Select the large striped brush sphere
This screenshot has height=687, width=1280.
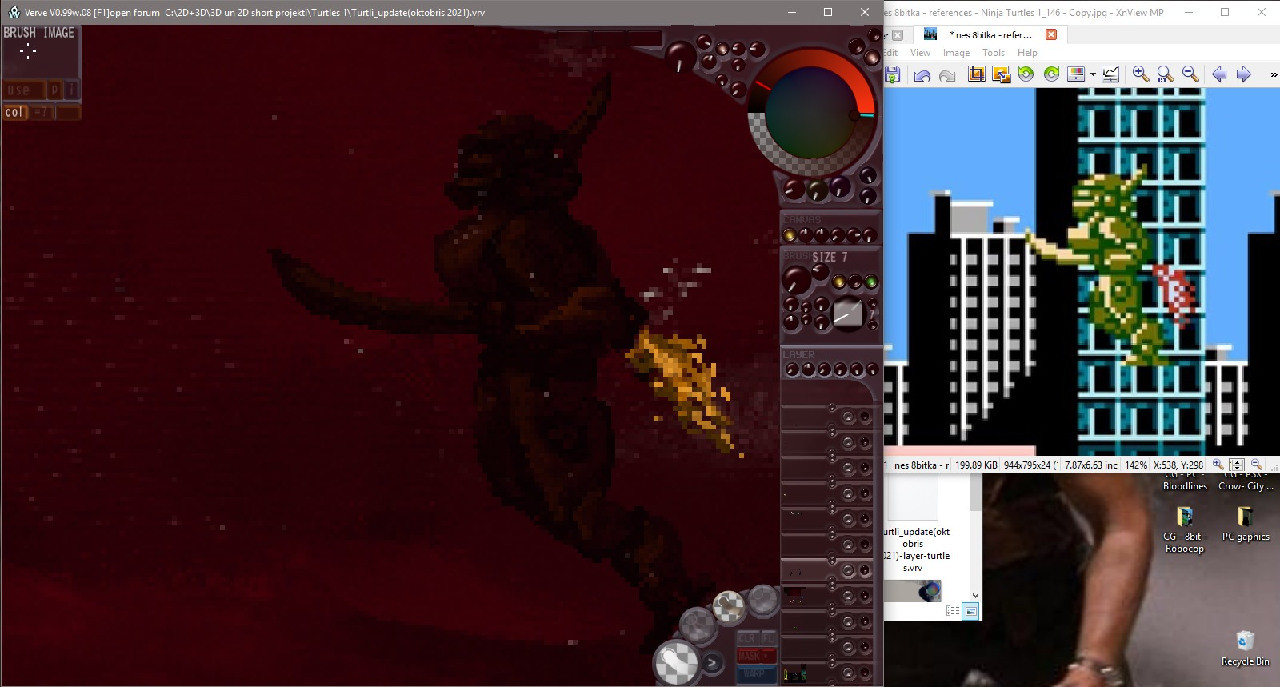click(677, 663)
